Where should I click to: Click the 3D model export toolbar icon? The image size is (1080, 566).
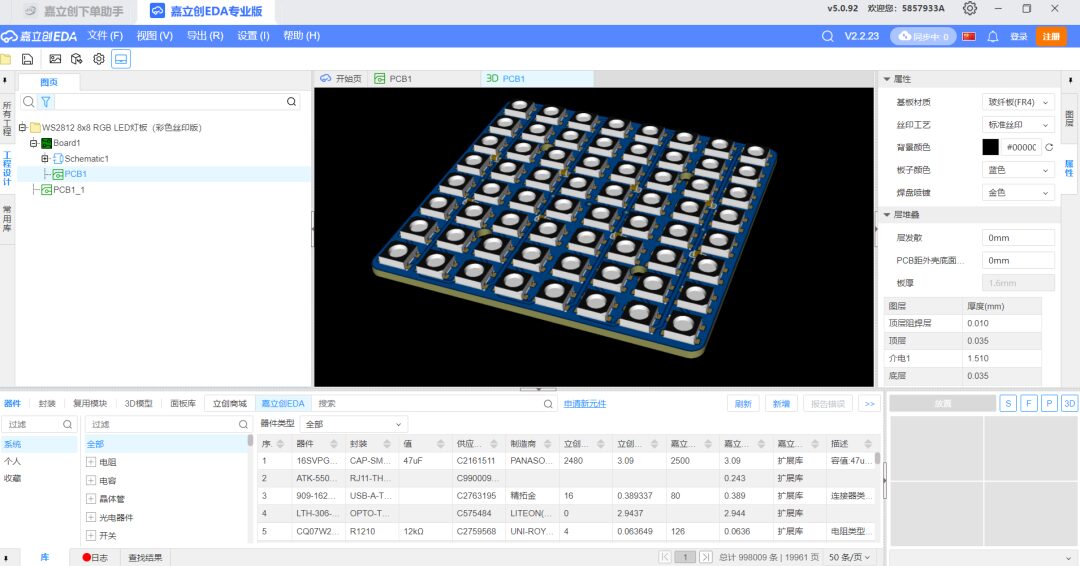tap(76, 59)
